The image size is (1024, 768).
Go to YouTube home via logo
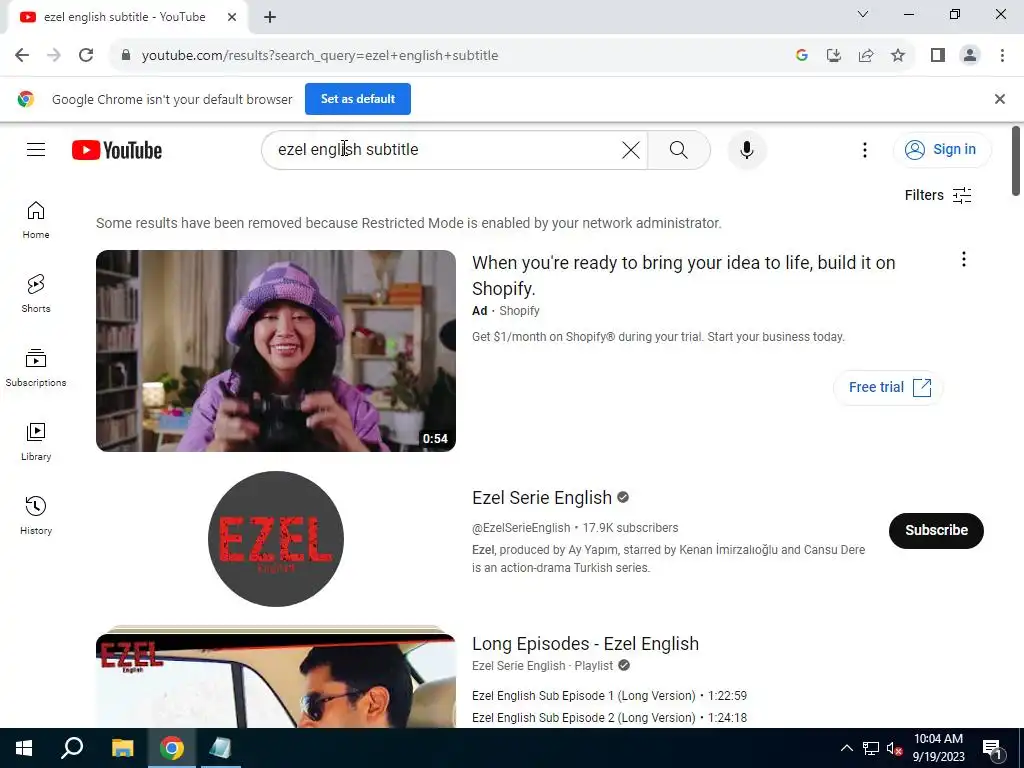[x=117, y=150]
